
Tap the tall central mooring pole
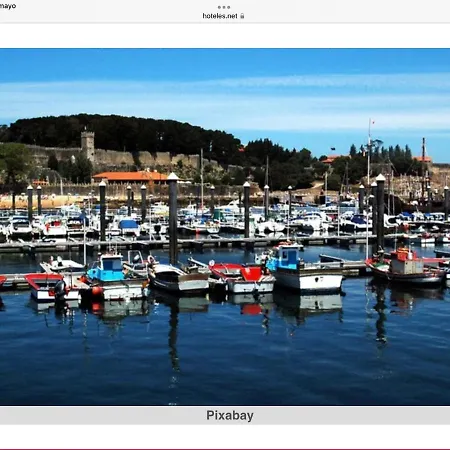pos(173,218)
